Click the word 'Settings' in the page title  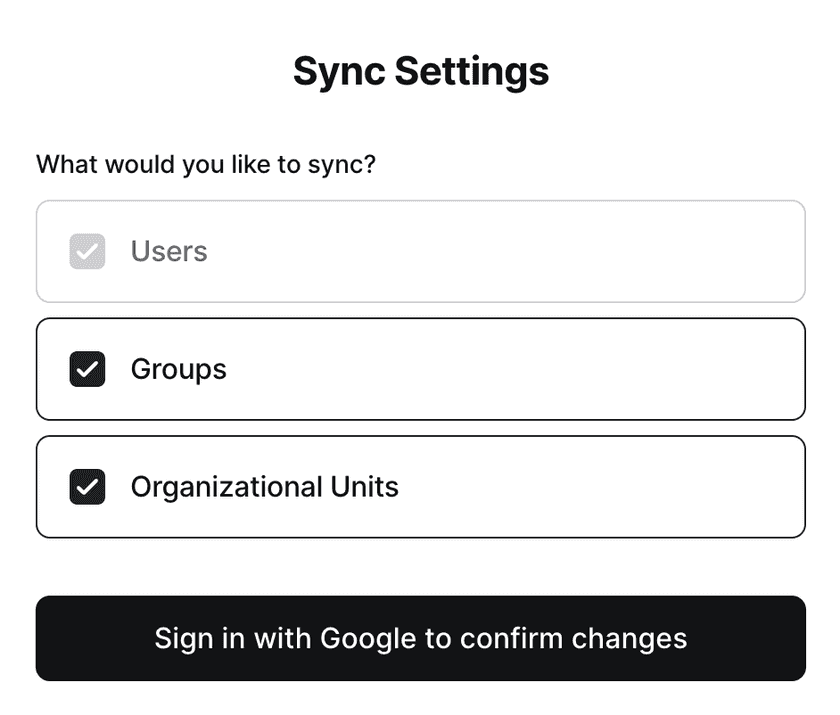point(471,71)
